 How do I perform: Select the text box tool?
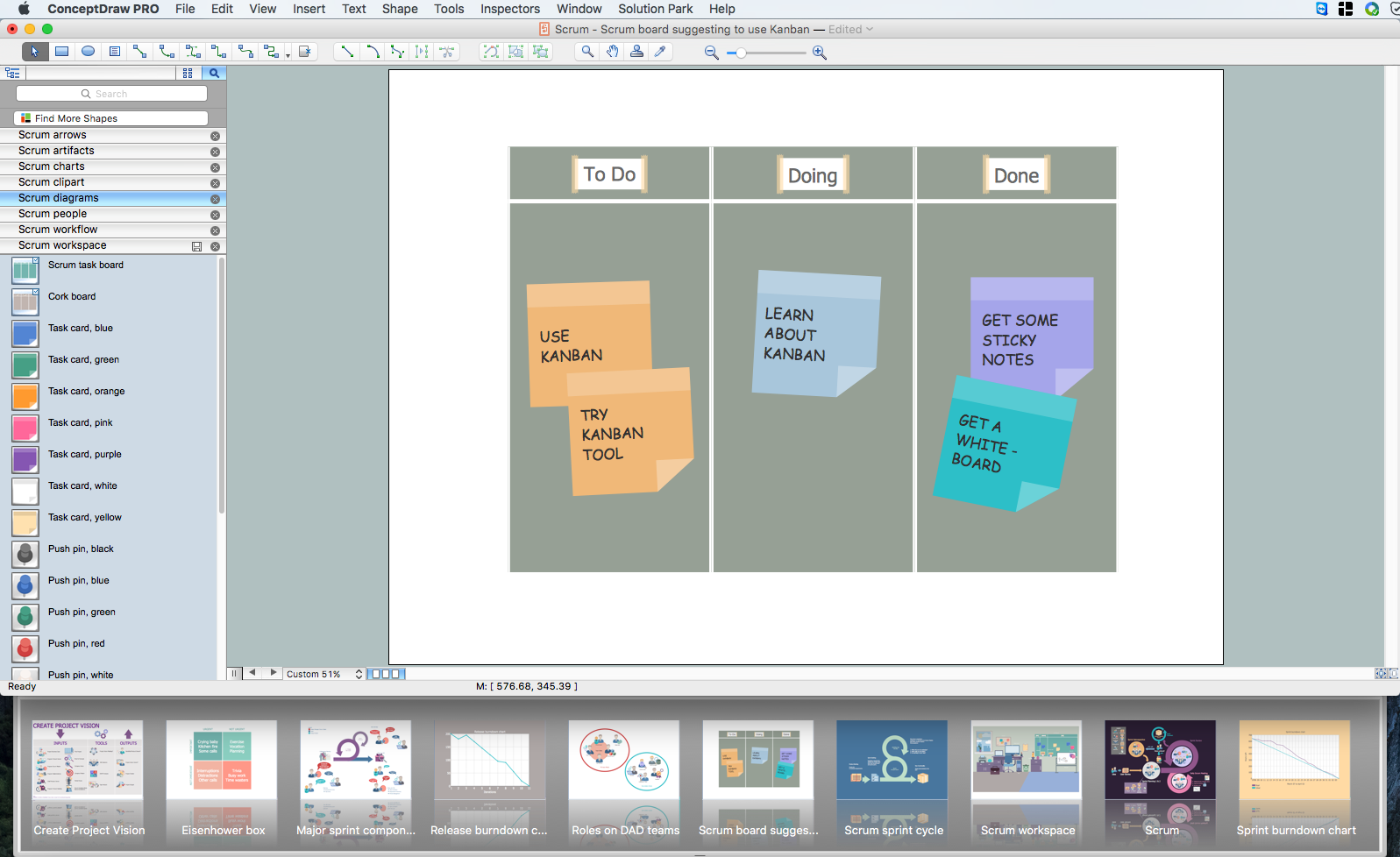(x=115, y=52)
